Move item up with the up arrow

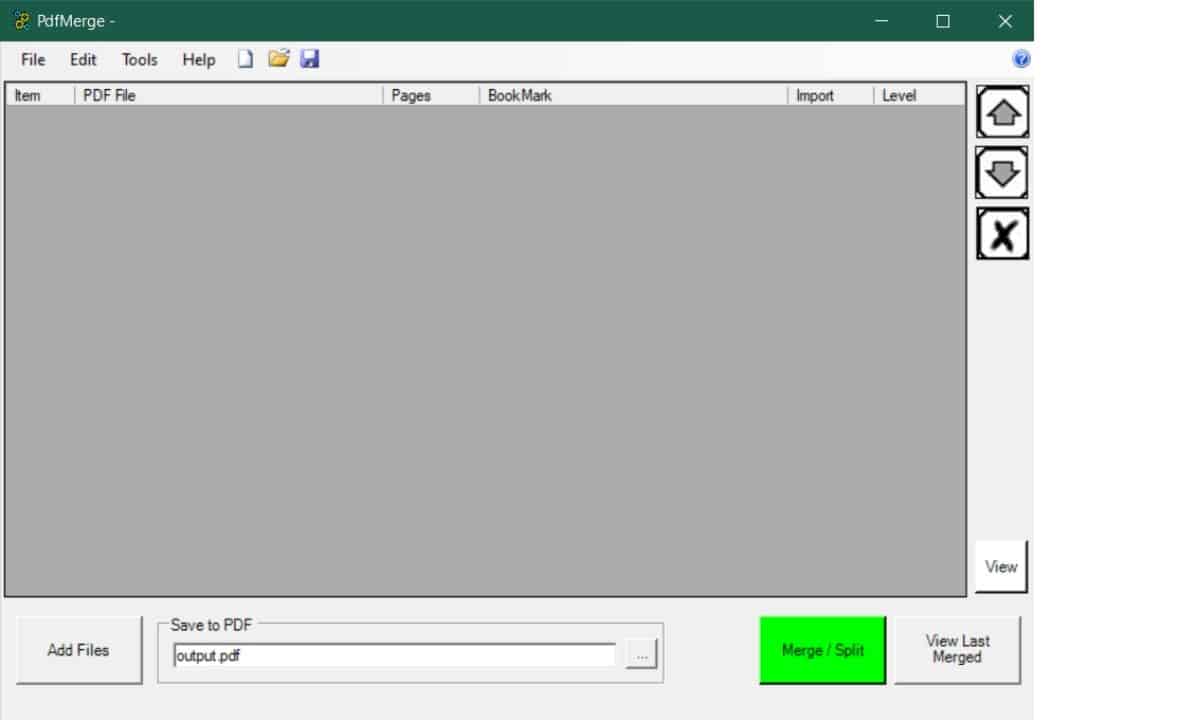(x=1002, y=112)
